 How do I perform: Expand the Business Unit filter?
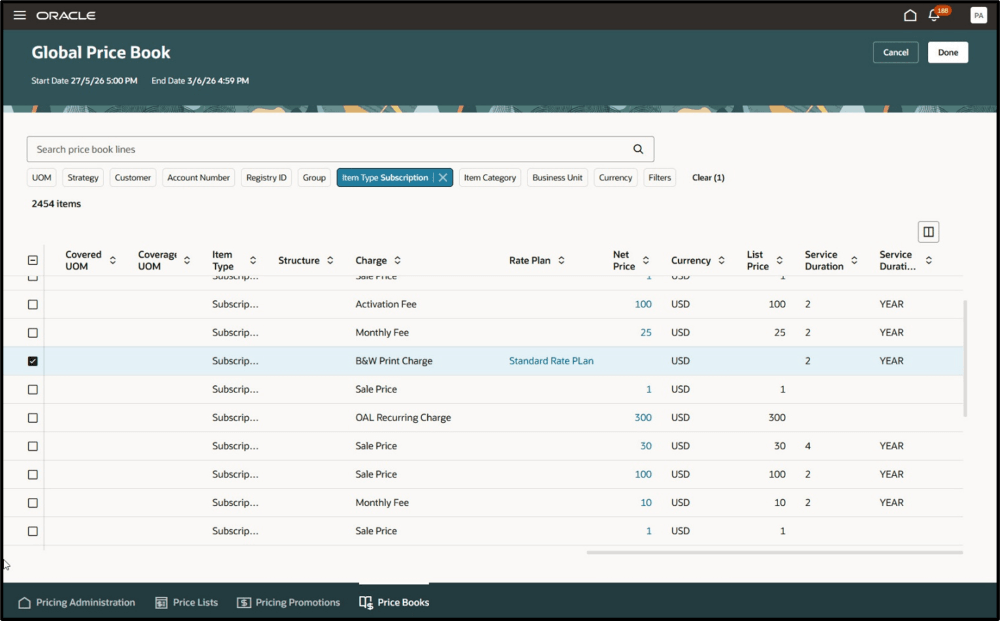point(557,178)
